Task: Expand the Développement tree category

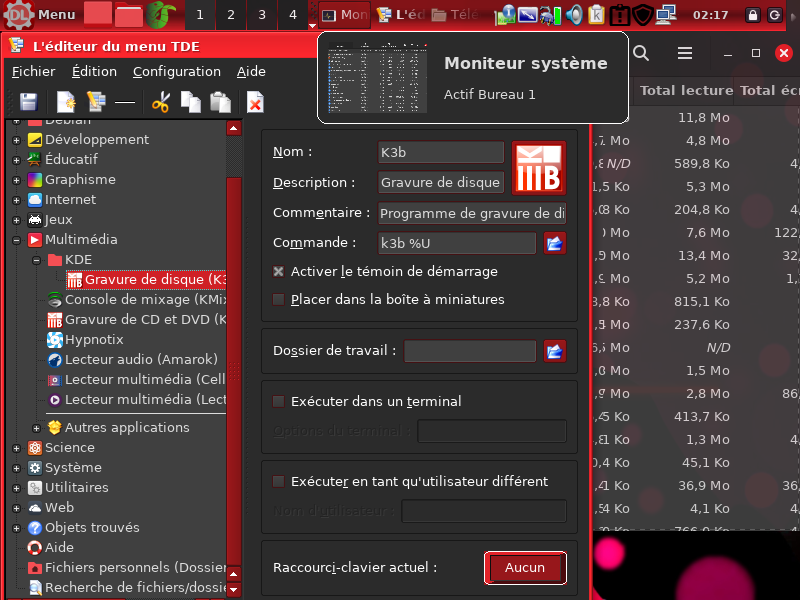Action: [16, 140]
